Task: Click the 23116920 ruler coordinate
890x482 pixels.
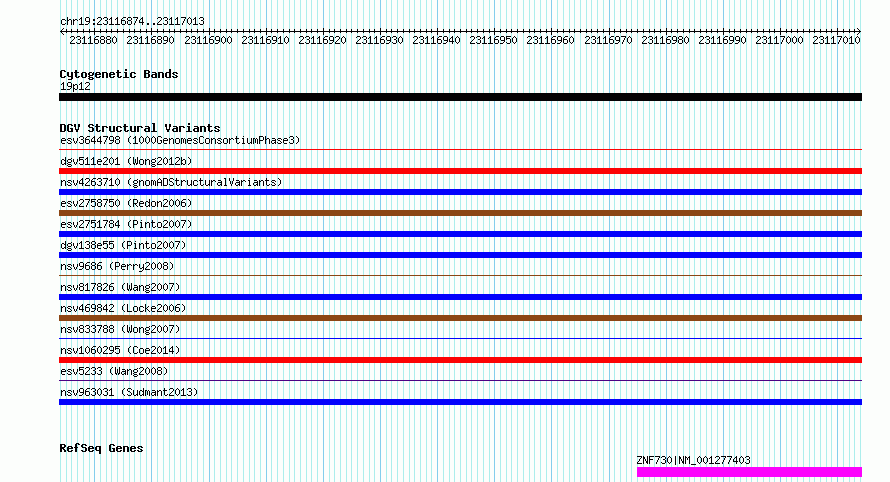Action: (x=322, y=40)
